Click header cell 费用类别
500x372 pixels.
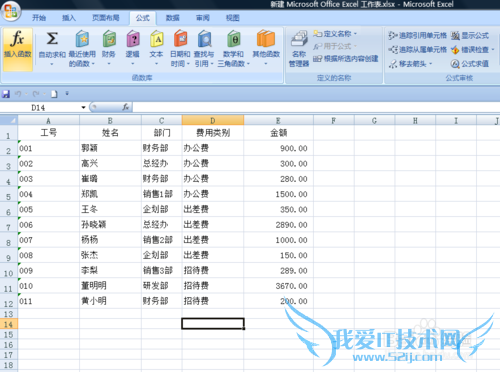tap(213, 133)
